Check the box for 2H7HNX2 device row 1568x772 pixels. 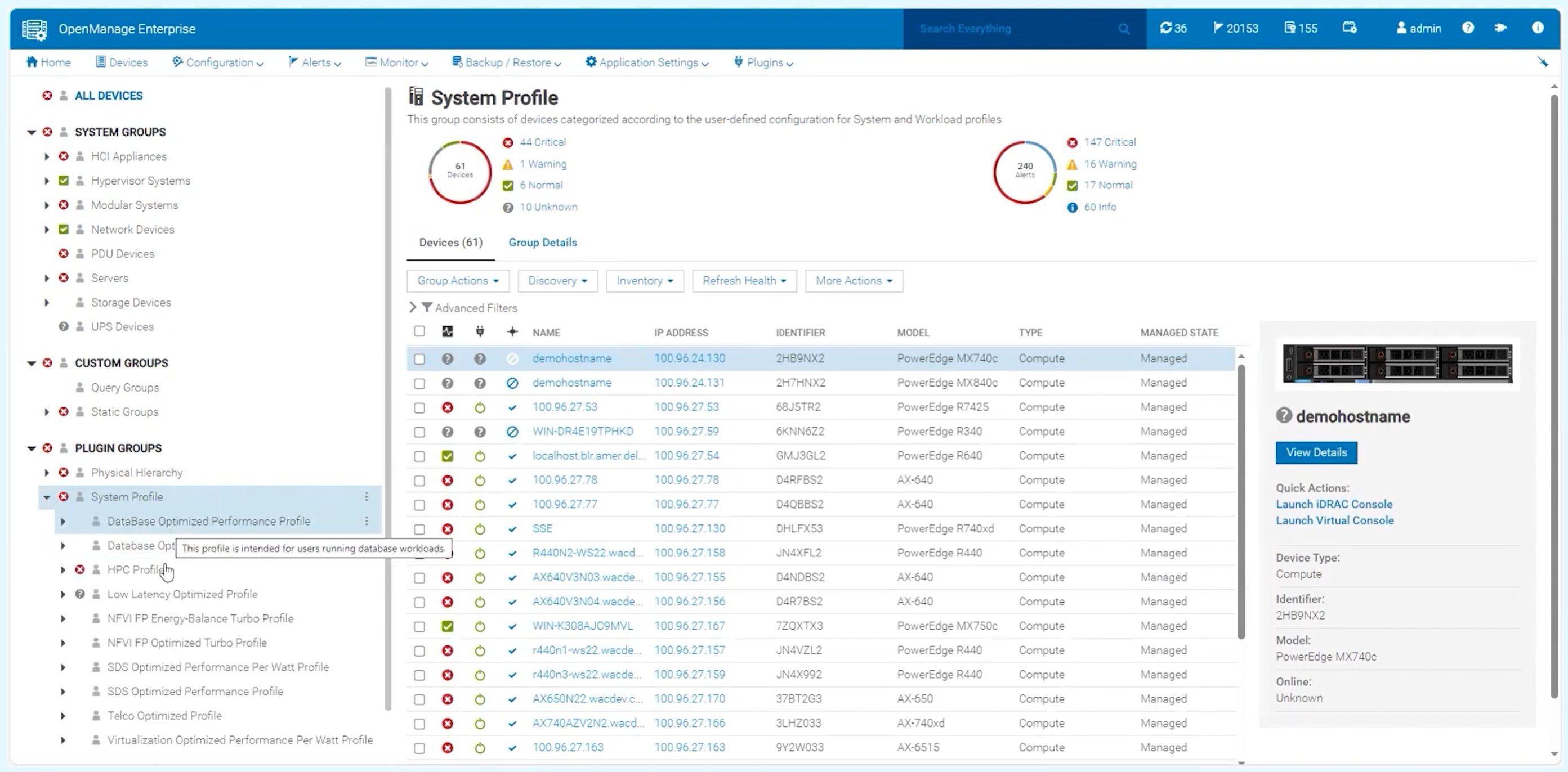419,383
